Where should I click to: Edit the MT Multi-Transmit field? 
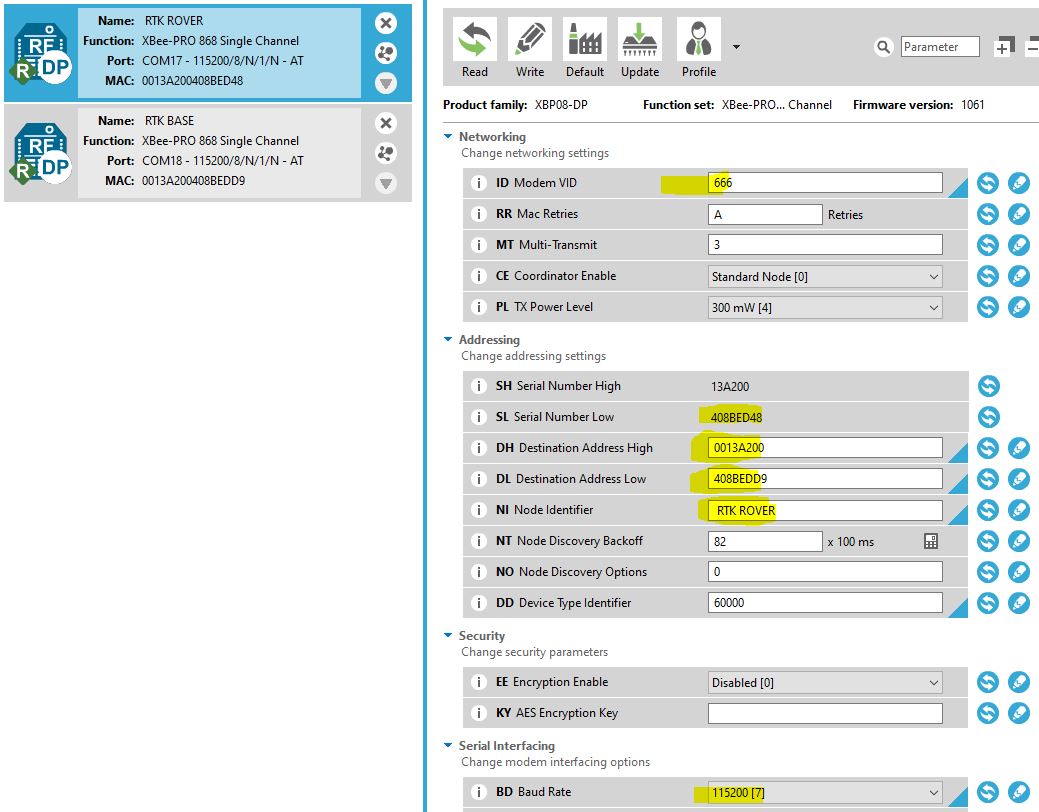(825, 245)
